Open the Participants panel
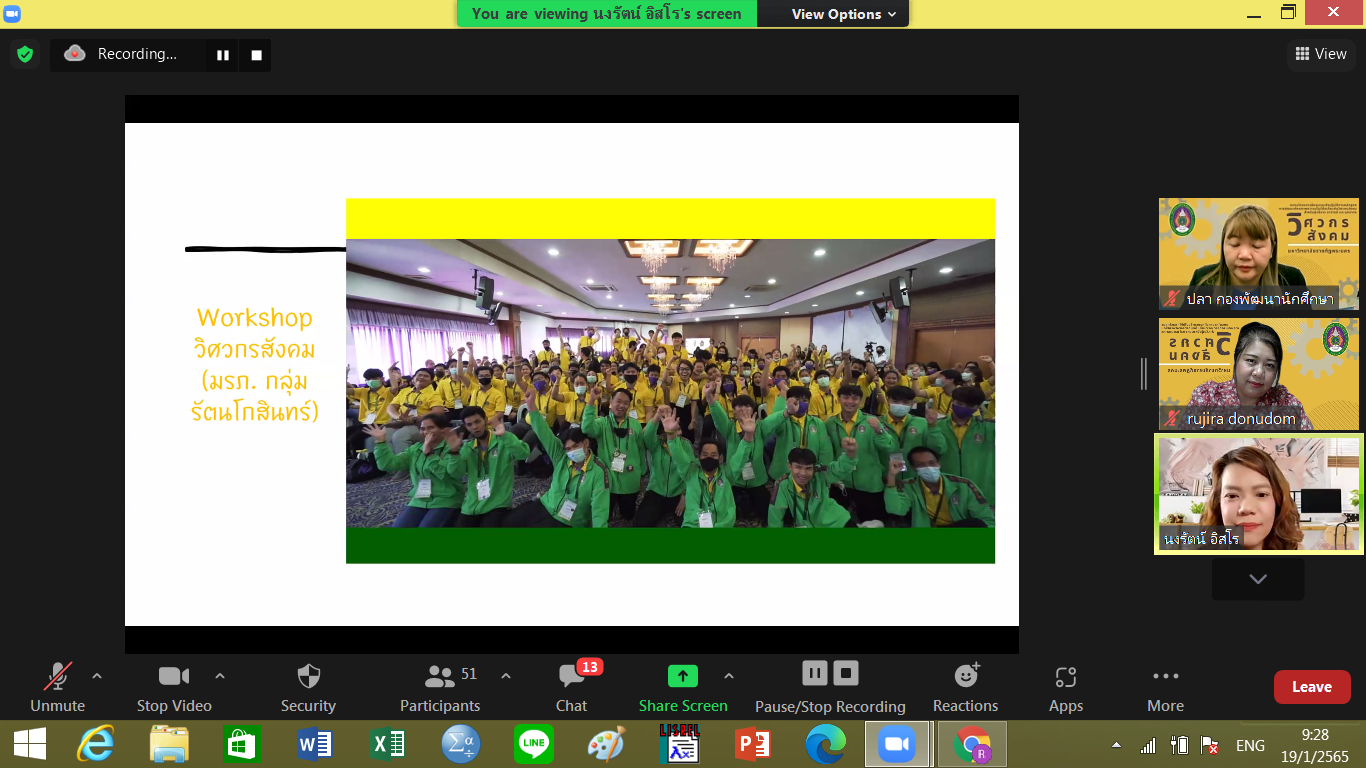Screen dimensions: 1366x768 (x=440, y=688)
